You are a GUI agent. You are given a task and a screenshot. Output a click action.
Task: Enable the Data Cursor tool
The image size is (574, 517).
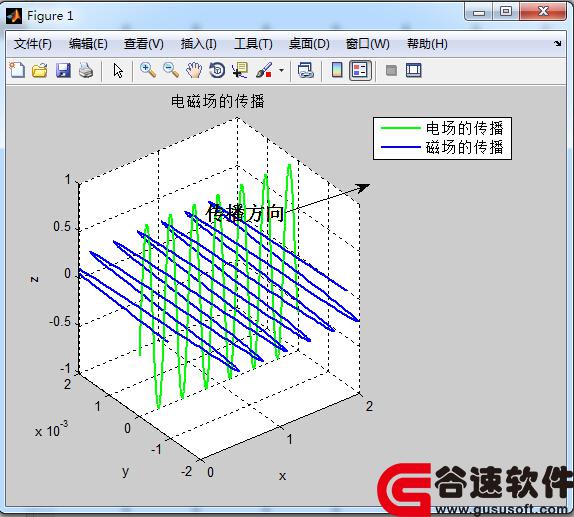[x=240, y=70]
